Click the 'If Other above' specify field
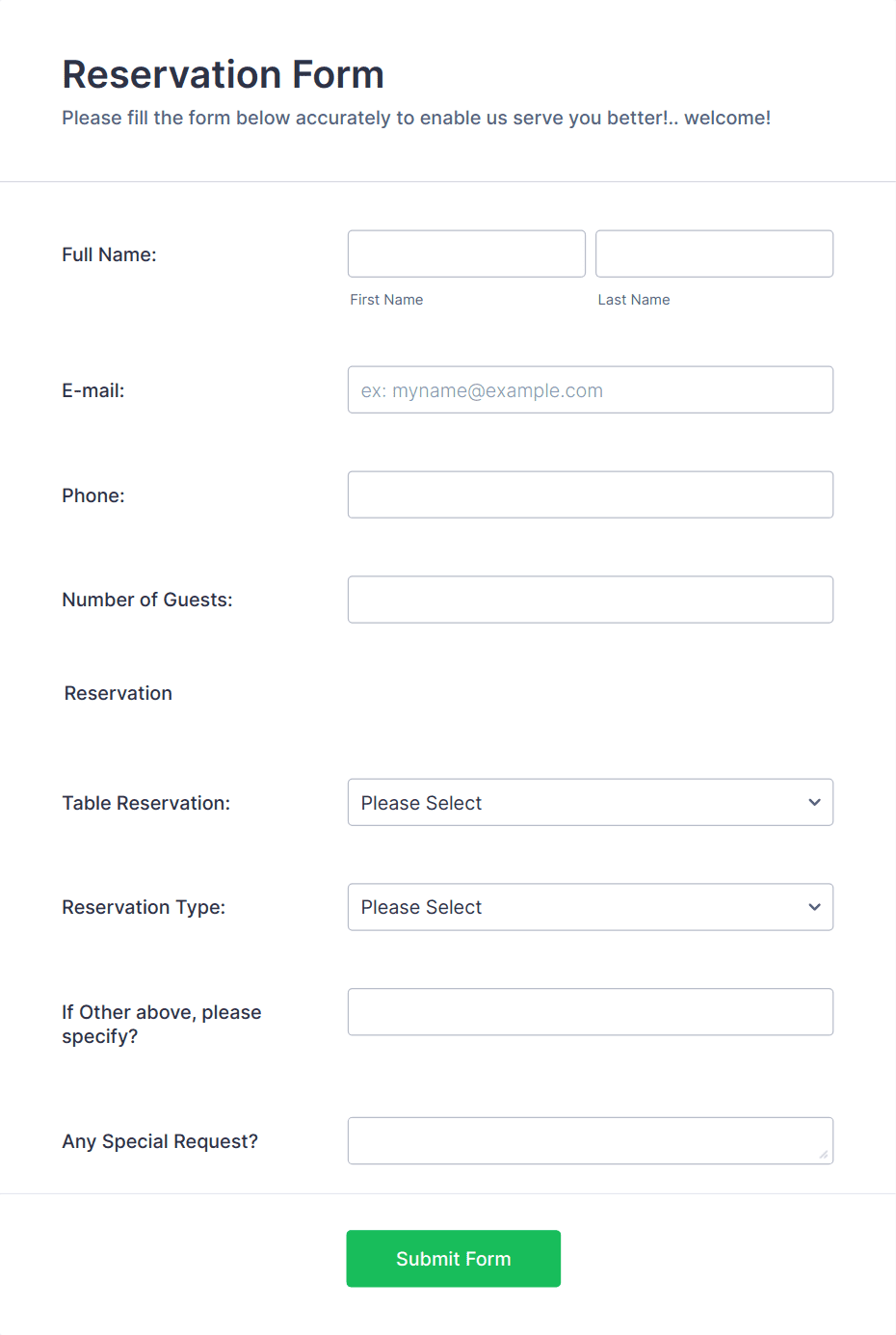Image resolution: width=896 pixels, height=1335 pixels. 591,1012
